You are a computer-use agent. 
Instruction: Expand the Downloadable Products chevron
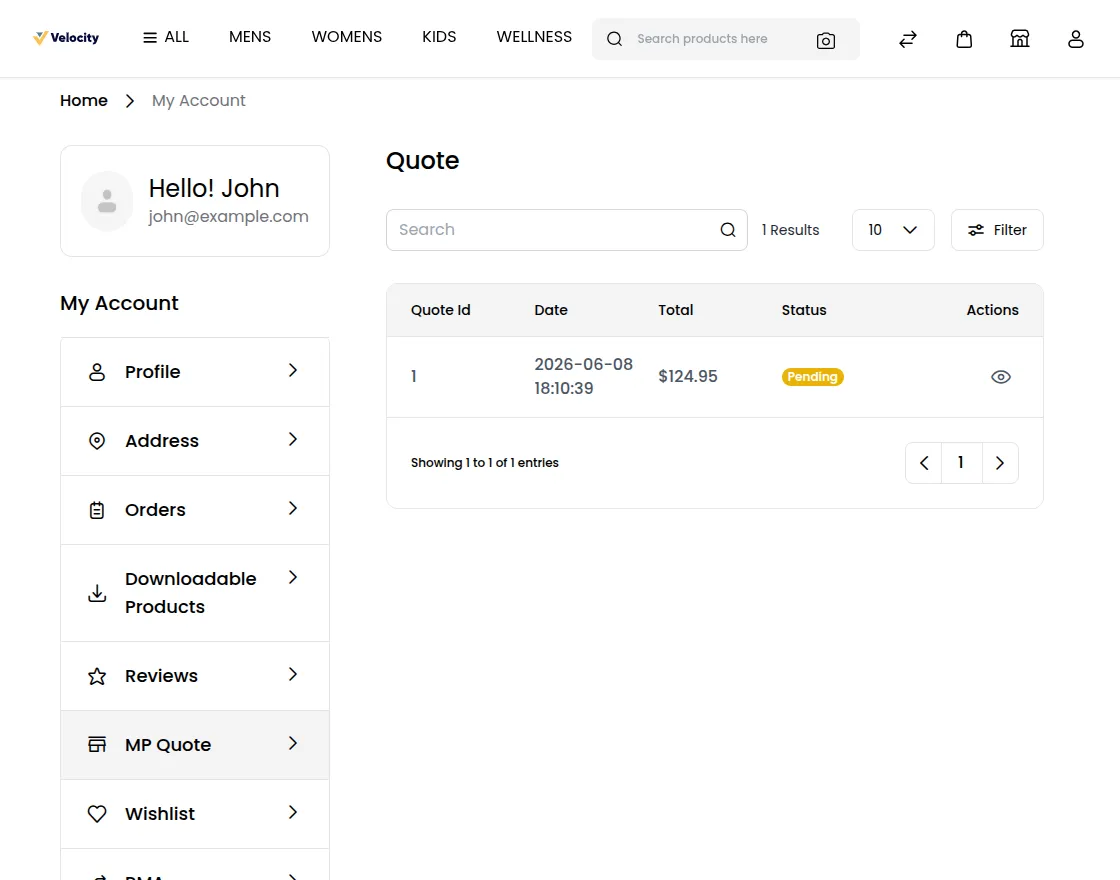point(292,577)
